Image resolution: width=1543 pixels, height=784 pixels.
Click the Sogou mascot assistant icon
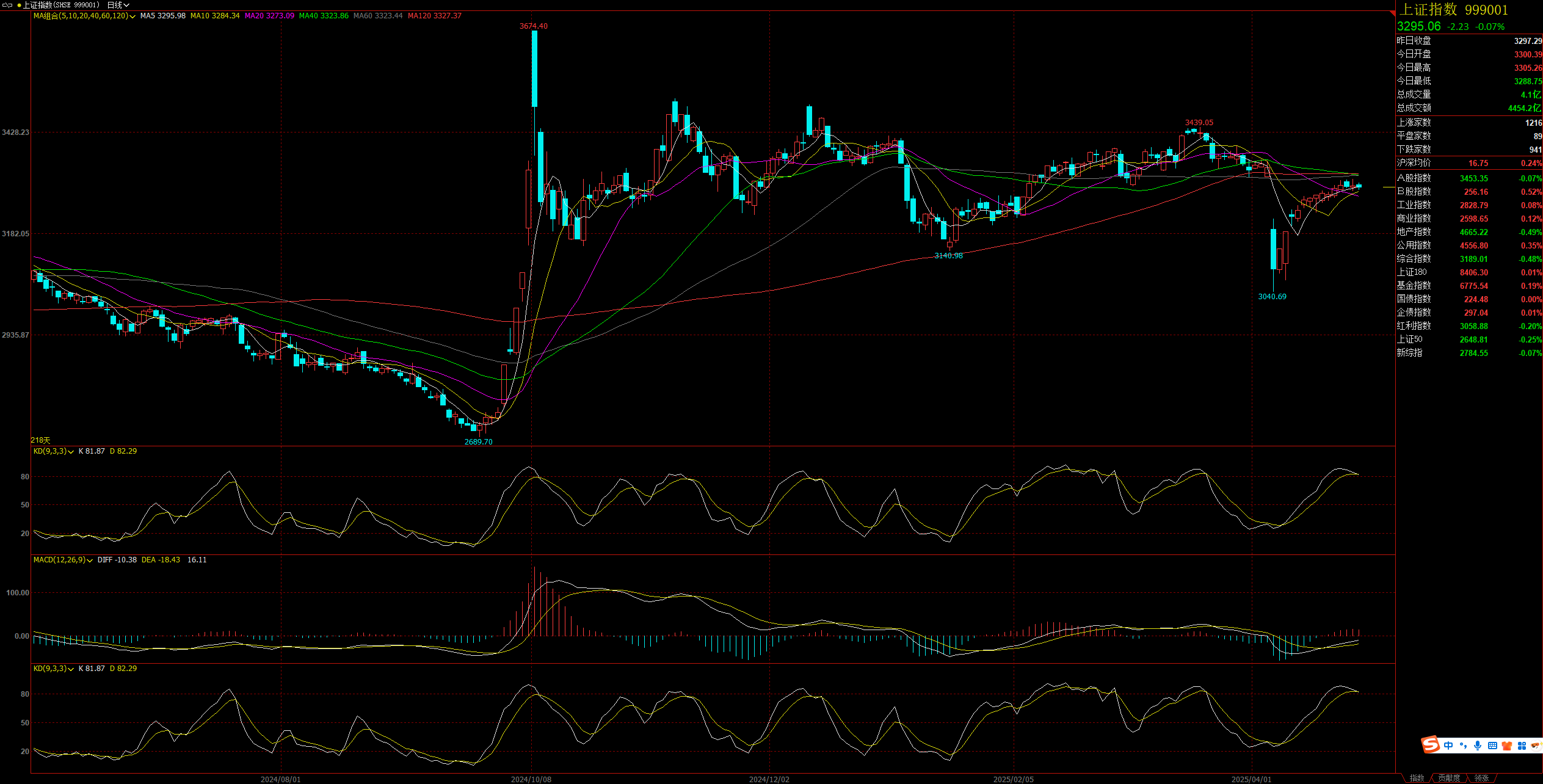click(1535, 746)
